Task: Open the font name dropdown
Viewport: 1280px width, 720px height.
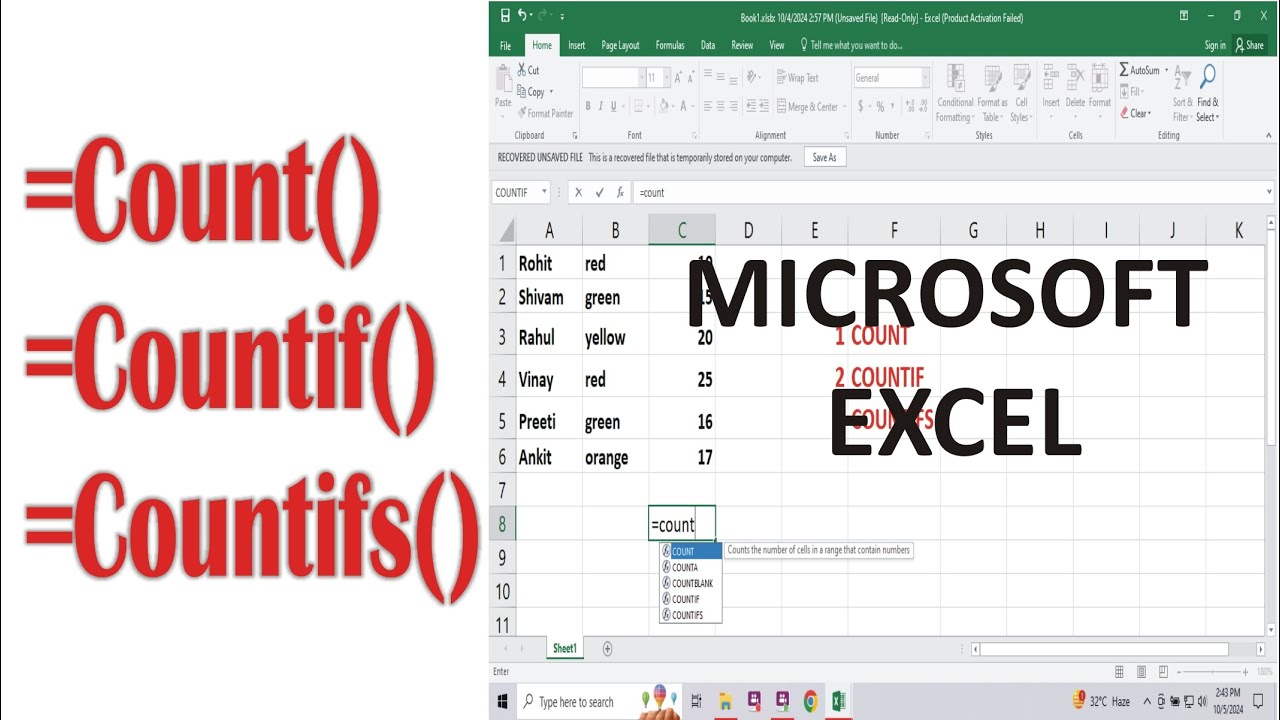Action: pyautogui.click(x=641, y=77)
